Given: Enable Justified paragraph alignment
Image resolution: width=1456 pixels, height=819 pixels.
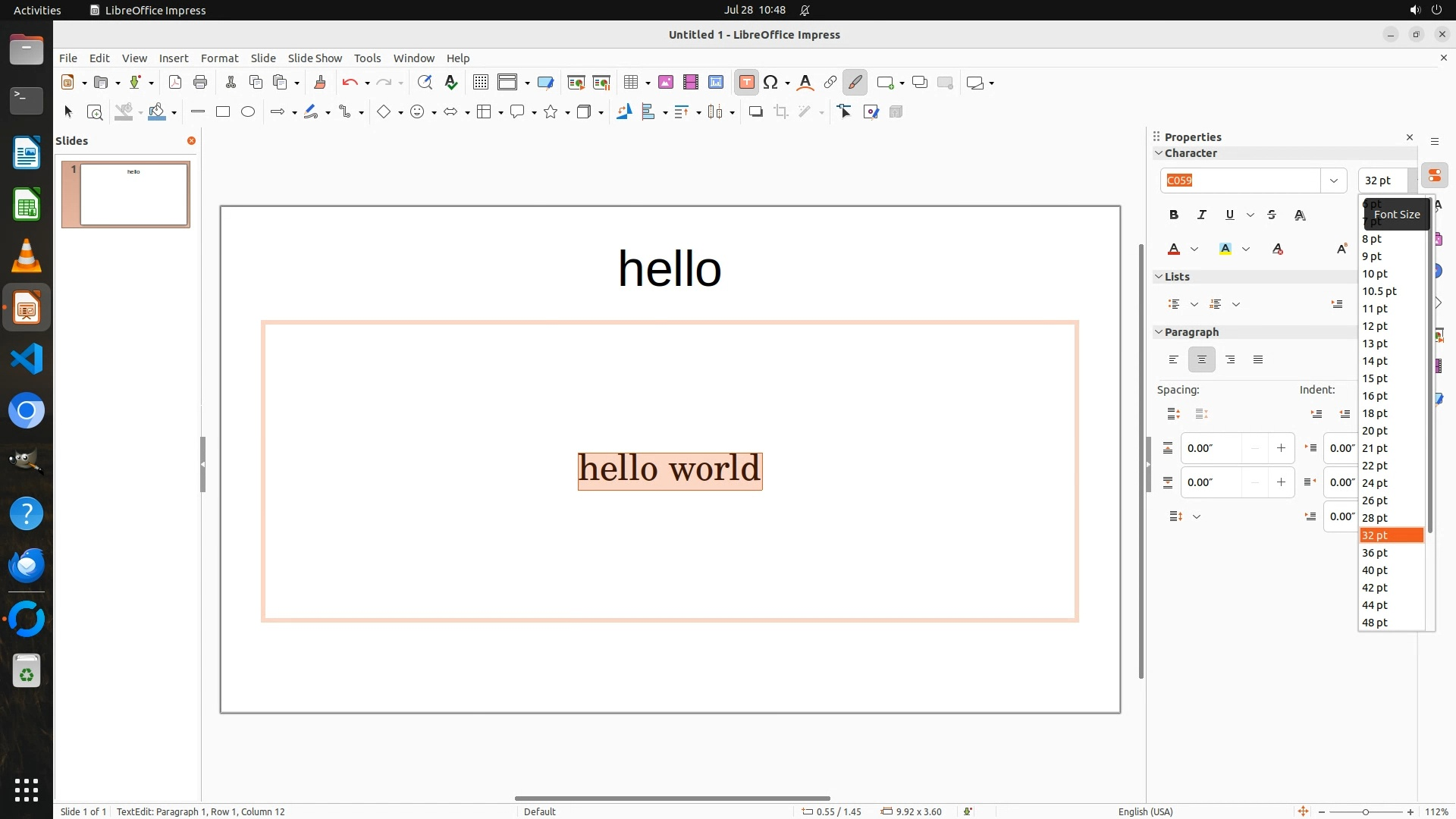Looking at the screenshot, I should pyautogui.click(x=1258, y=359).
